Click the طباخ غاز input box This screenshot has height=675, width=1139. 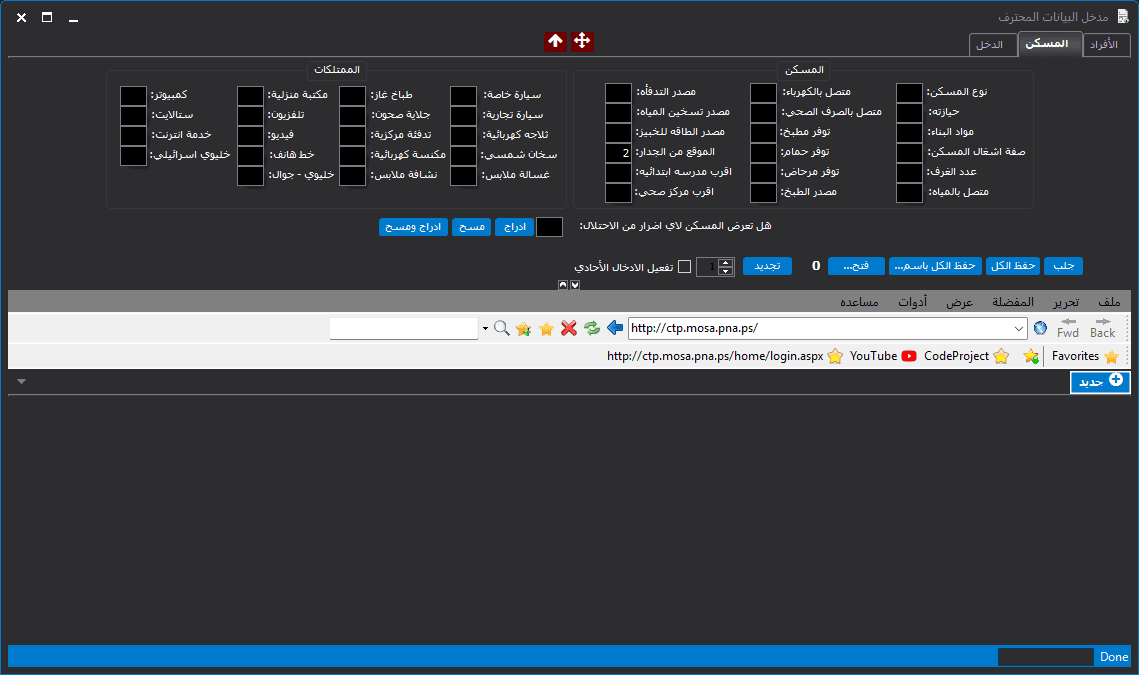click(352, 95)
